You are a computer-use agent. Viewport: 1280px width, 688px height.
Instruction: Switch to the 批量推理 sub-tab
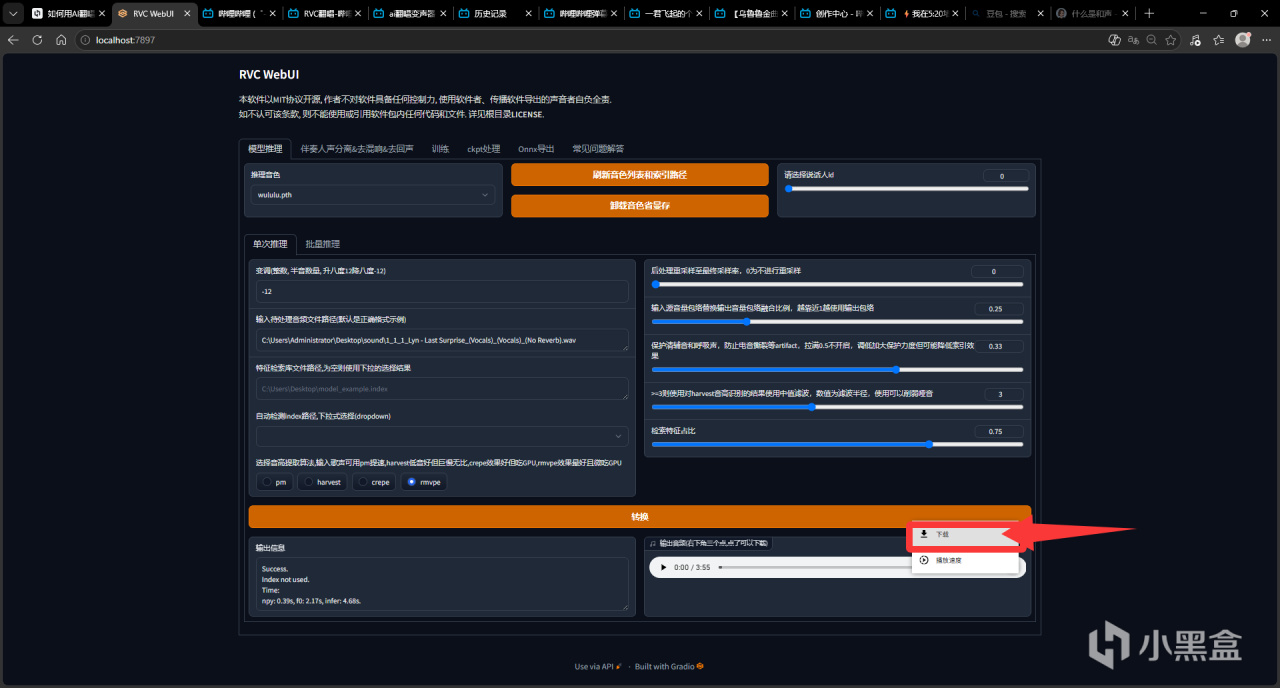pyautogui.click(x=322, y=244)
